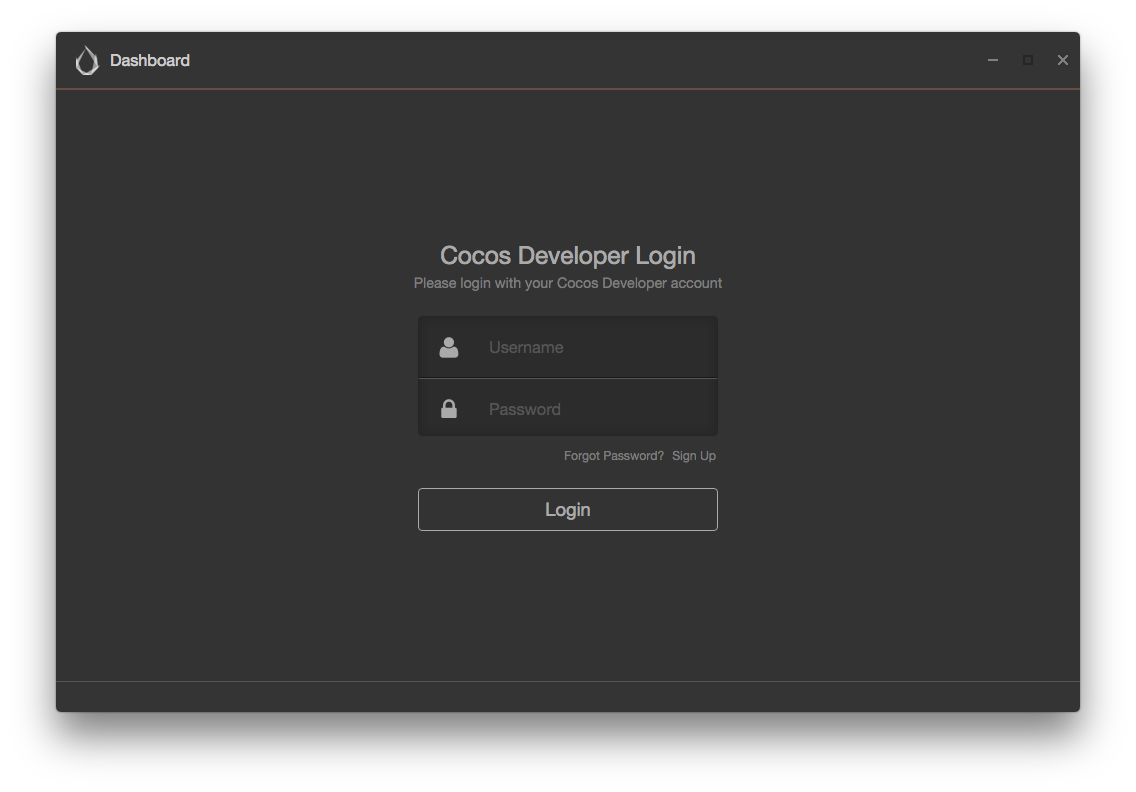Click the Password input field
This screenshot has height=792, width=1136.
[580, 408]
